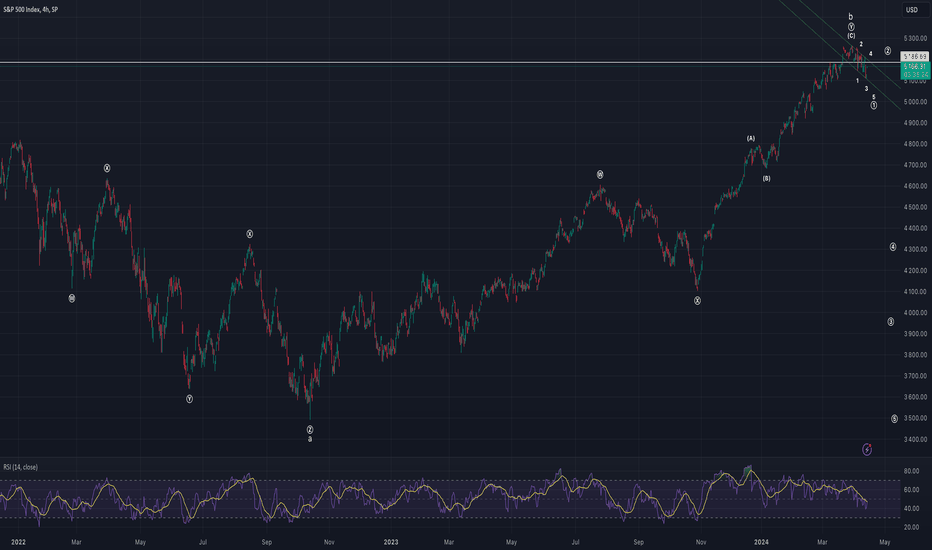This screenshot has height=550, width=932.
Task: Click circled 4 projection label near 4300
Action: tap(893, 247)
